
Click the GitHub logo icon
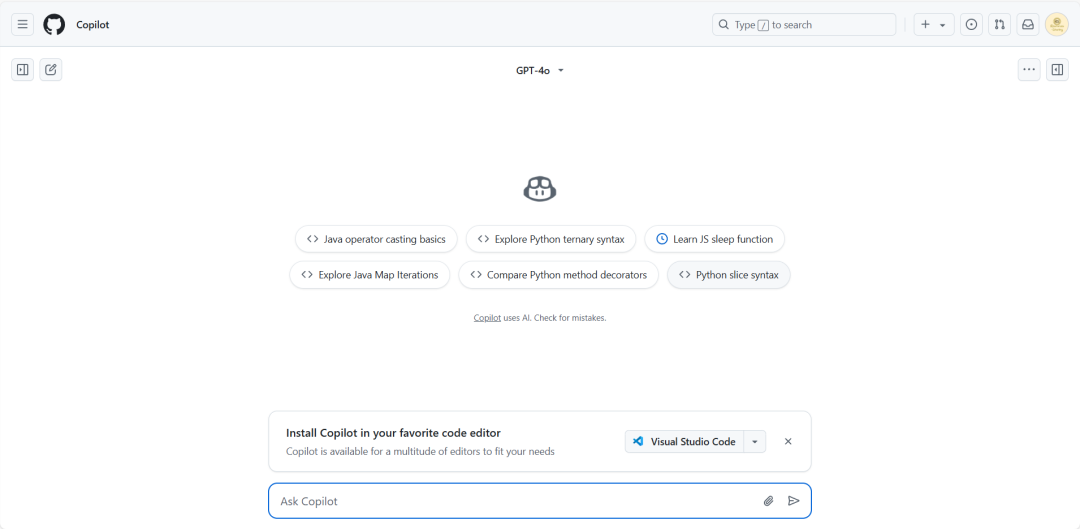54,24
